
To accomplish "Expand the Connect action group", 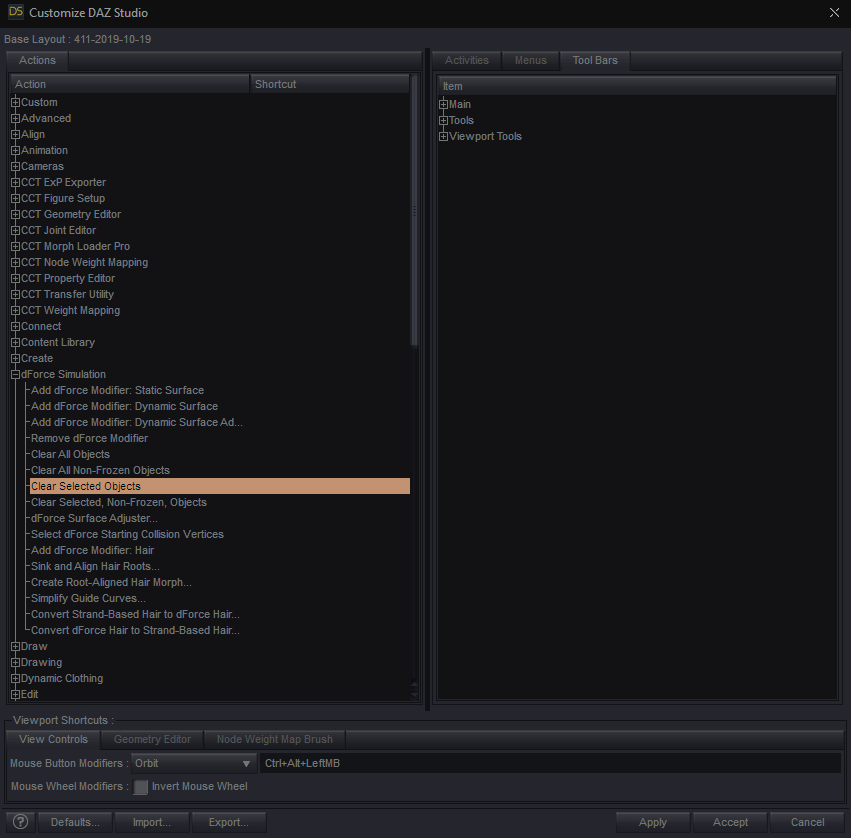I will [16, 326].
